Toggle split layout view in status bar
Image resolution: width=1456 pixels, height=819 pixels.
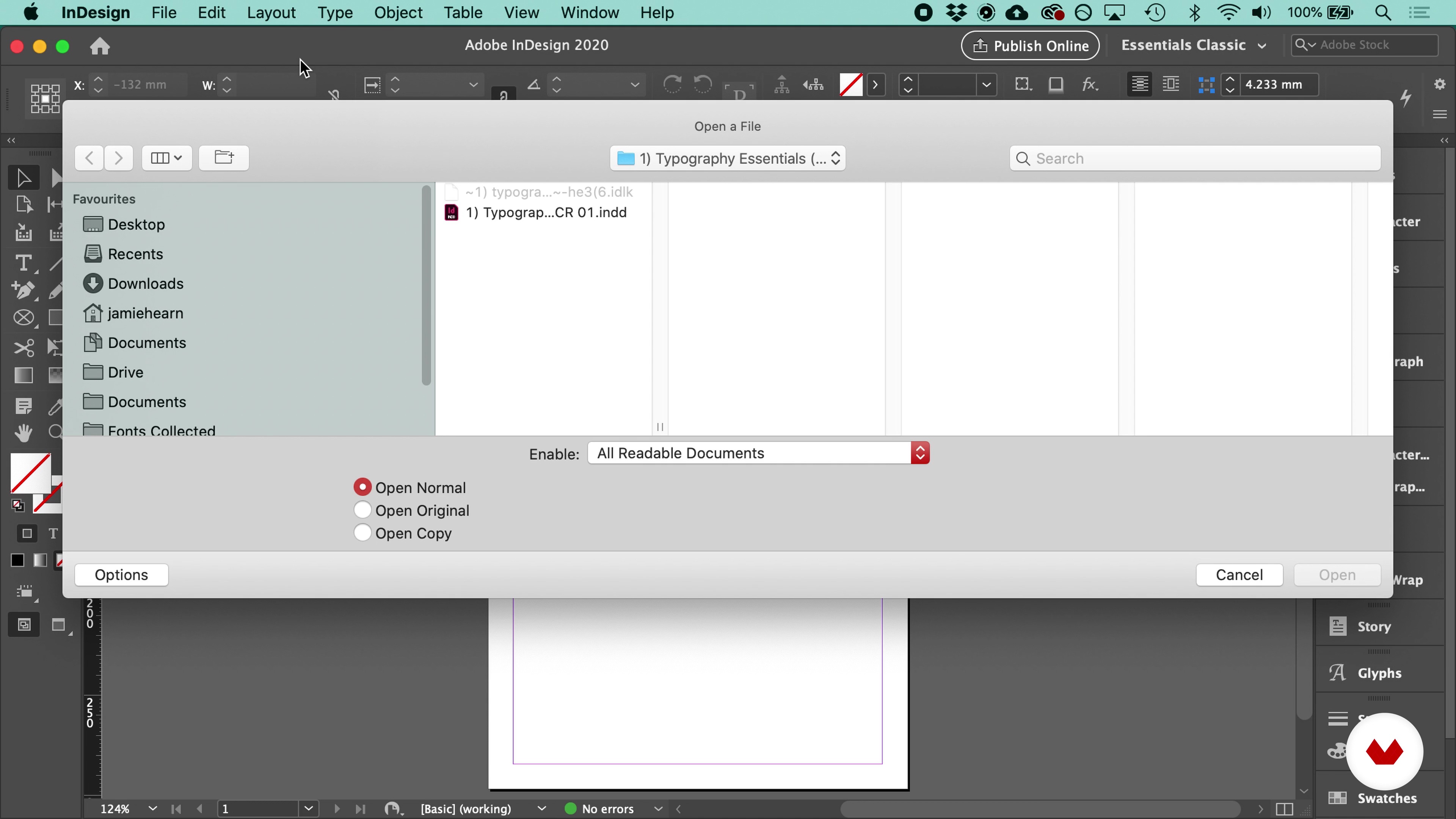(x=1284, y=809)
